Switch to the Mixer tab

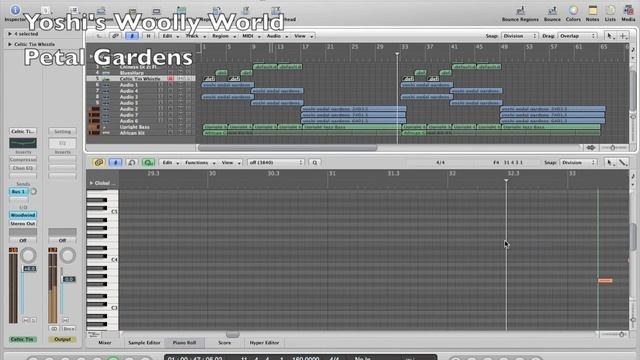[x=105, y=343]
